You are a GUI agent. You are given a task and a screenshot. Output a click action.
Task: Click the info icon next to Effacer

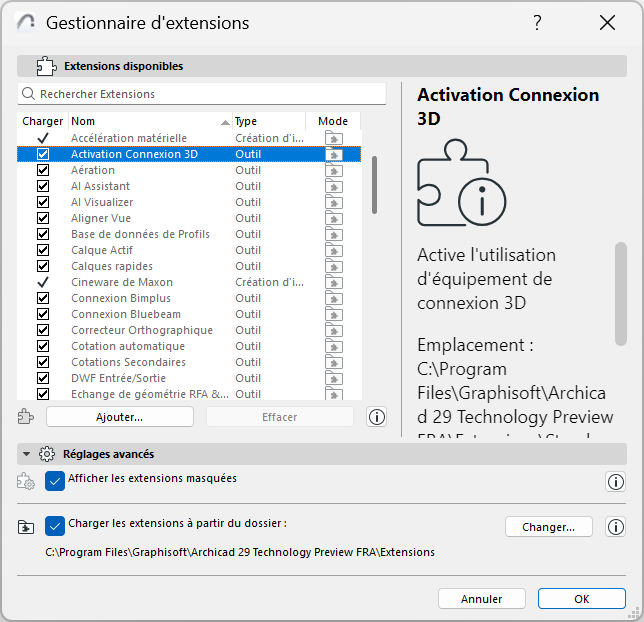(377, 417)
